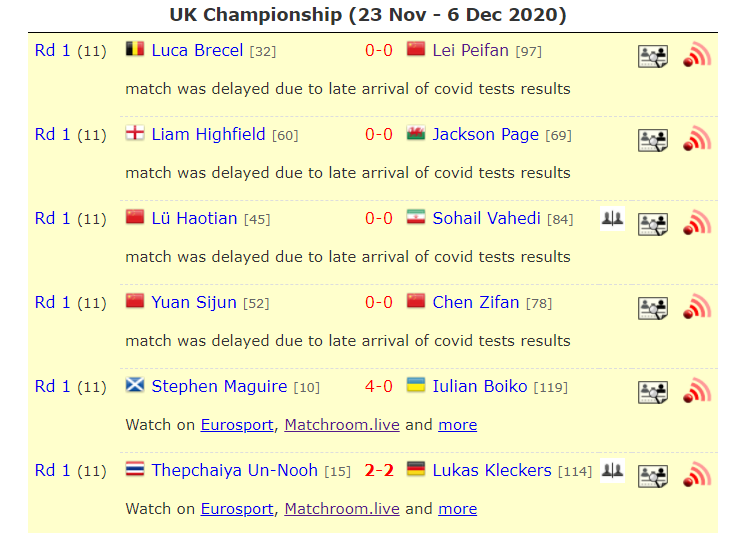Open Luca Brecel player profile

pyautogui.click(x=197, y=50)
